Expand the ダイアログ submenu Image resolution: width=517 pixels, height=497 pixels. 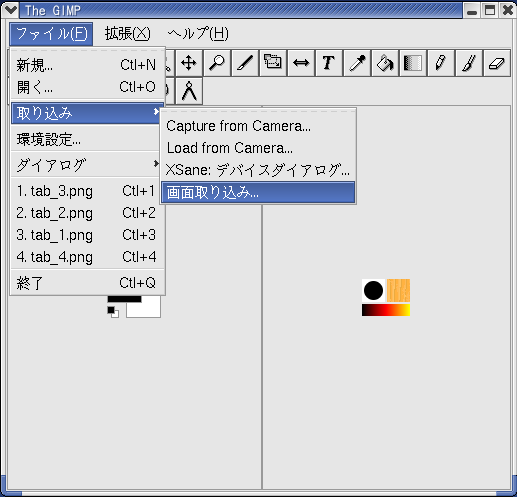tap(85, 165)
